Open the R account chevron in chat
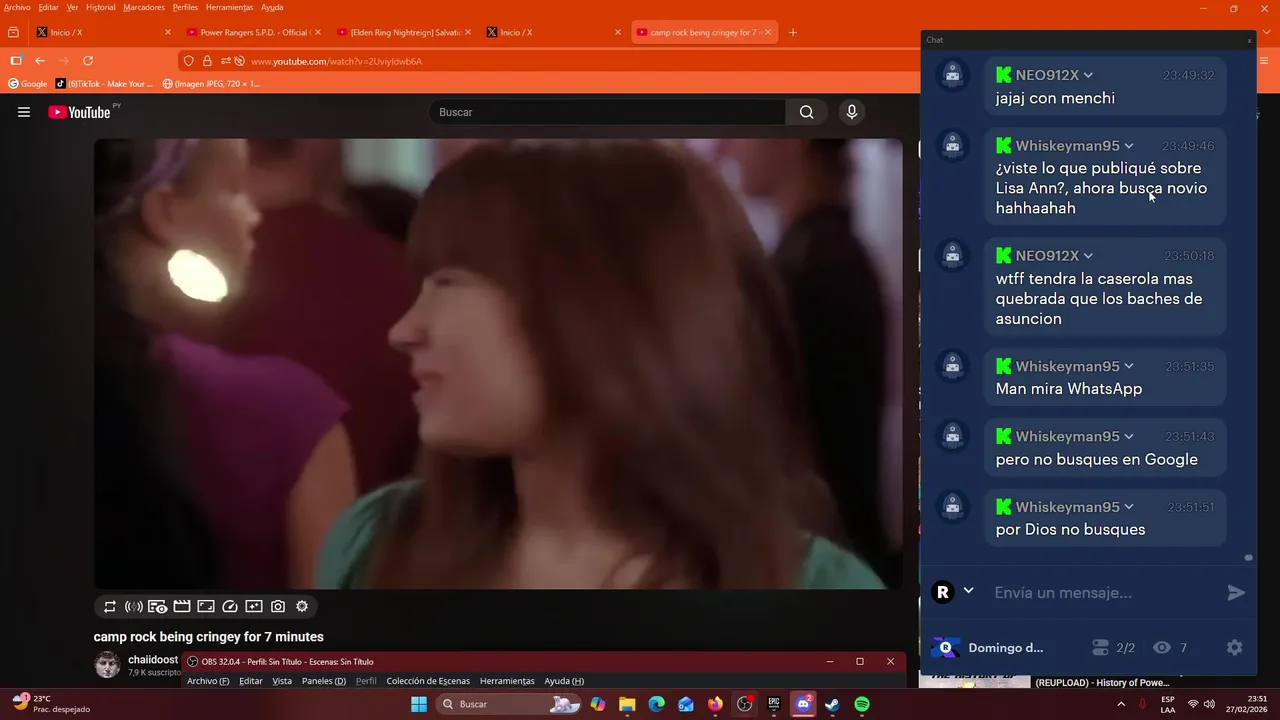 (968, 591)
